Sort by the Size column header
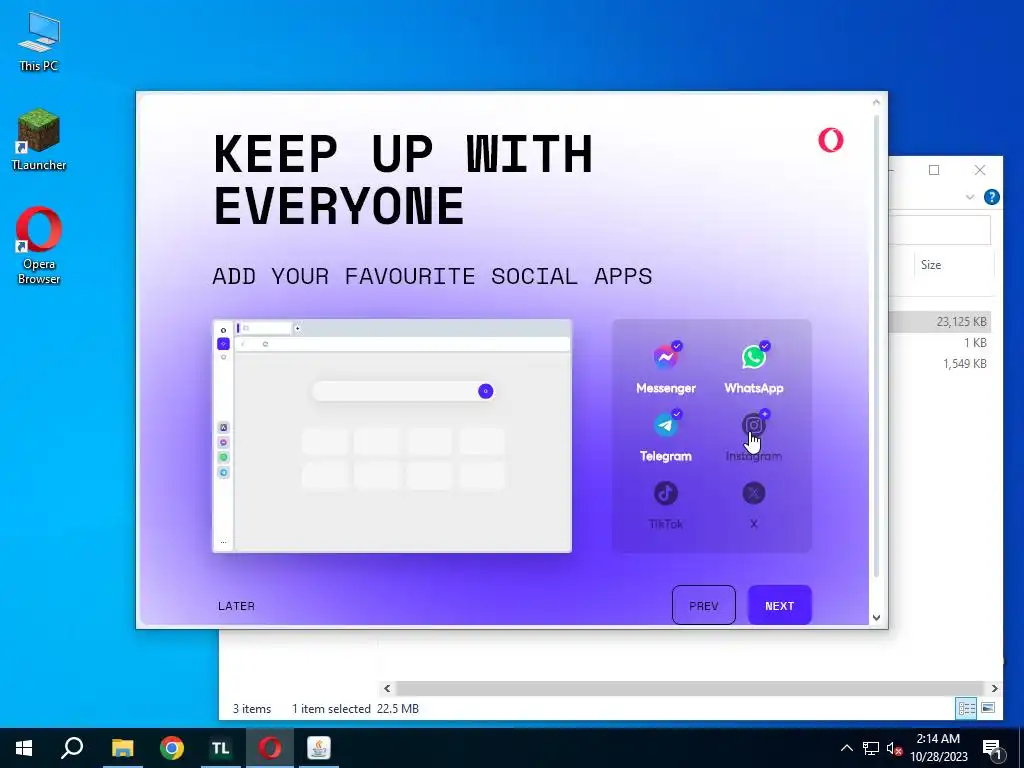This screenshot has height=768, width=1024. [931, 264]
